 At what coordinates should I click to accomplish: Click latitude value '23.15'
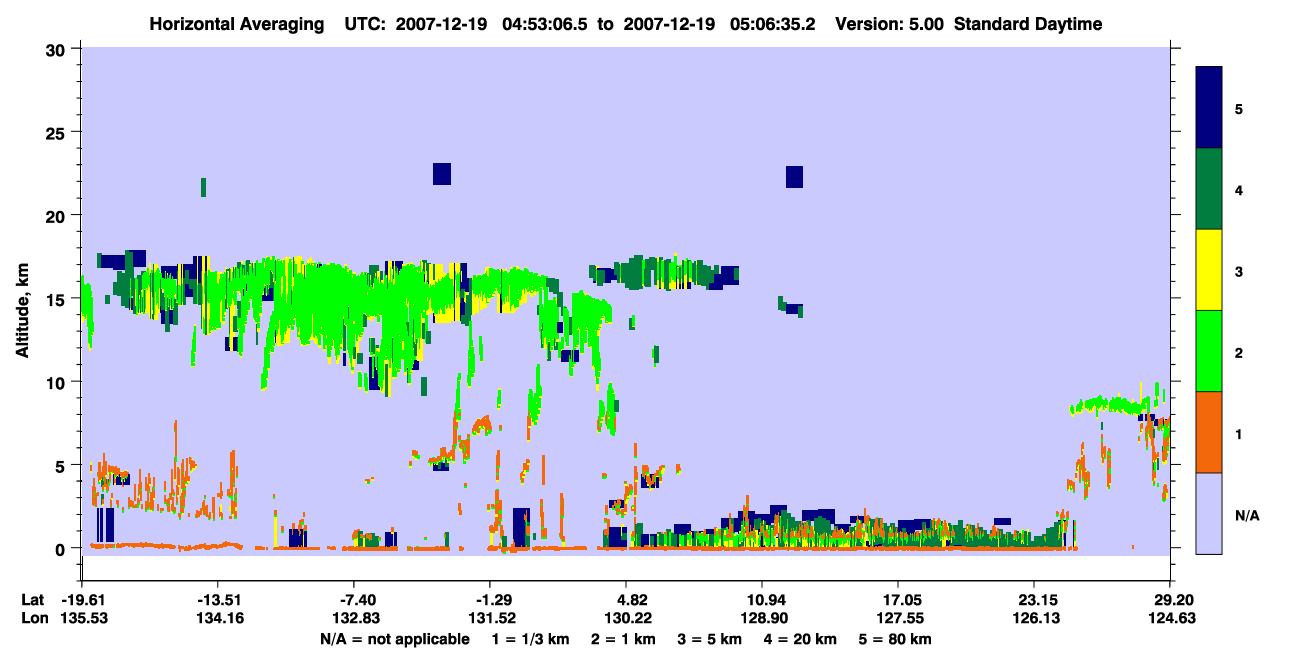coord(1034,600)
